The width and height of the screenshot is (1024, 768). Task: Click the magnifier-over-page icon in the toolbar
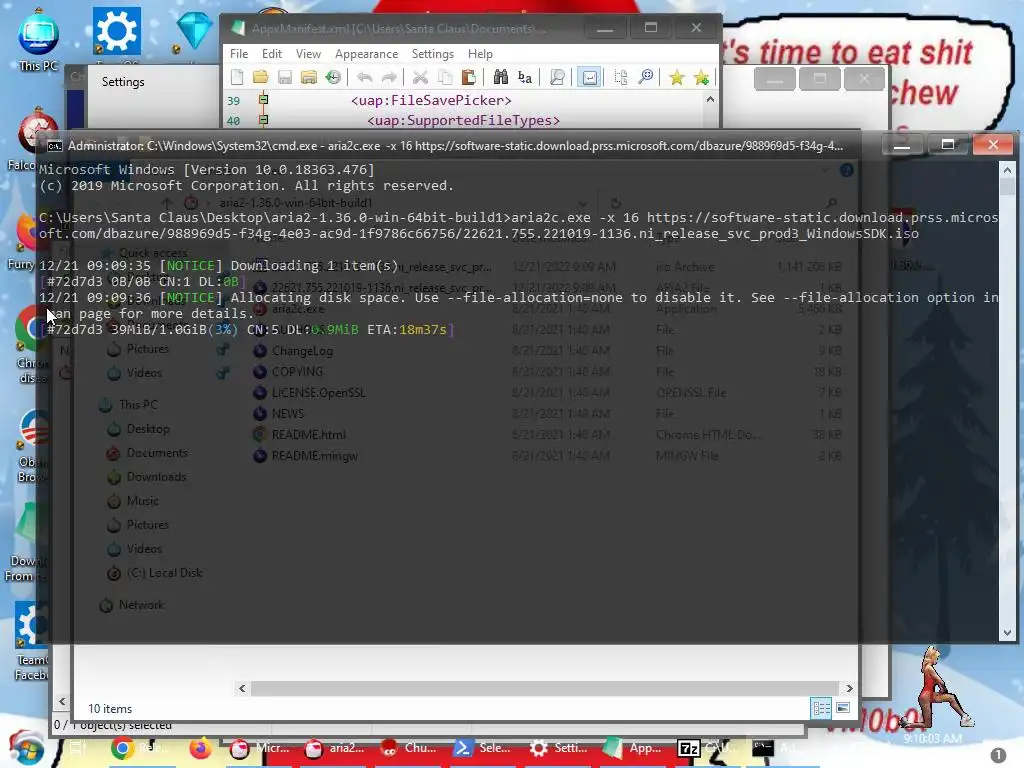(x=557, y=78)
